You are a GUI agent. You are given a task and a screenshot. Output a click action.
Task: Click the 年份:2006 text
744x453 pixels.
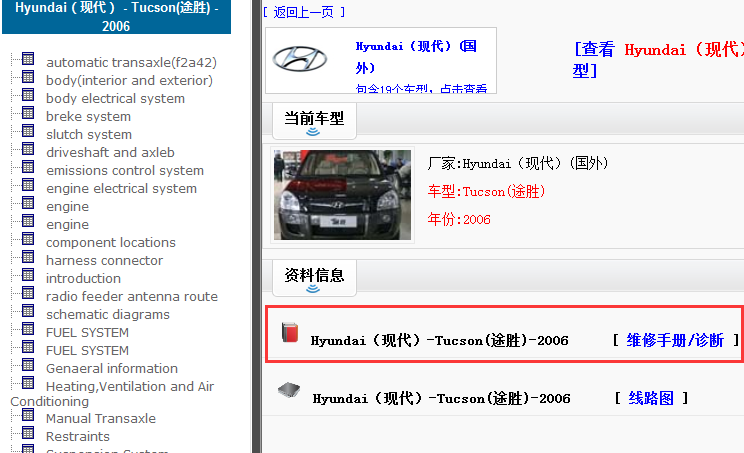pyautogui.click(x=459, y=220)
